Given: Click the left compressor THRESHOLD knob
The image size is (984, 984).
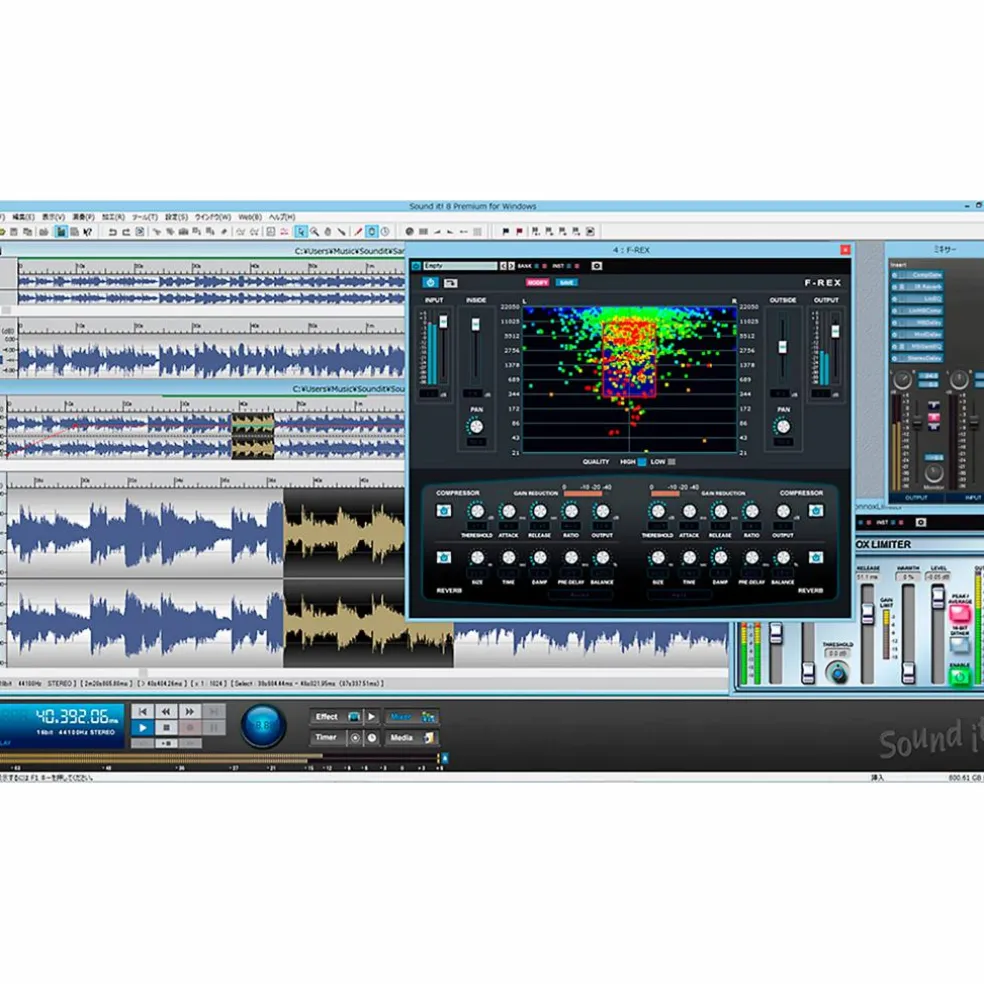Looking at the screenshot, I should pos(477,511).
